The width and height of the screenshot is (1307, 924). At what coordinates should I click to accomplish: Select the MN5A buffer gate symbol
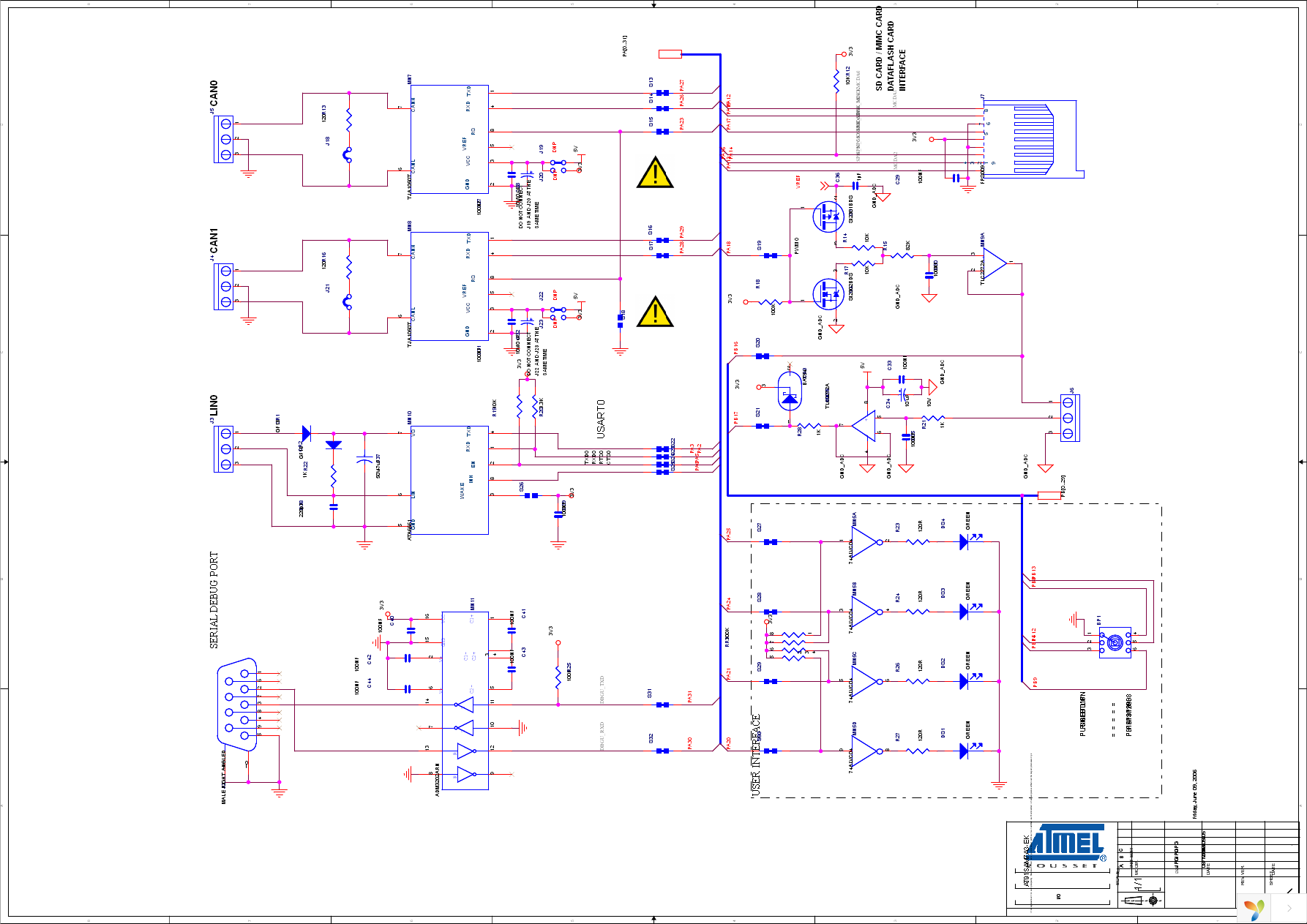coord(866,542)
